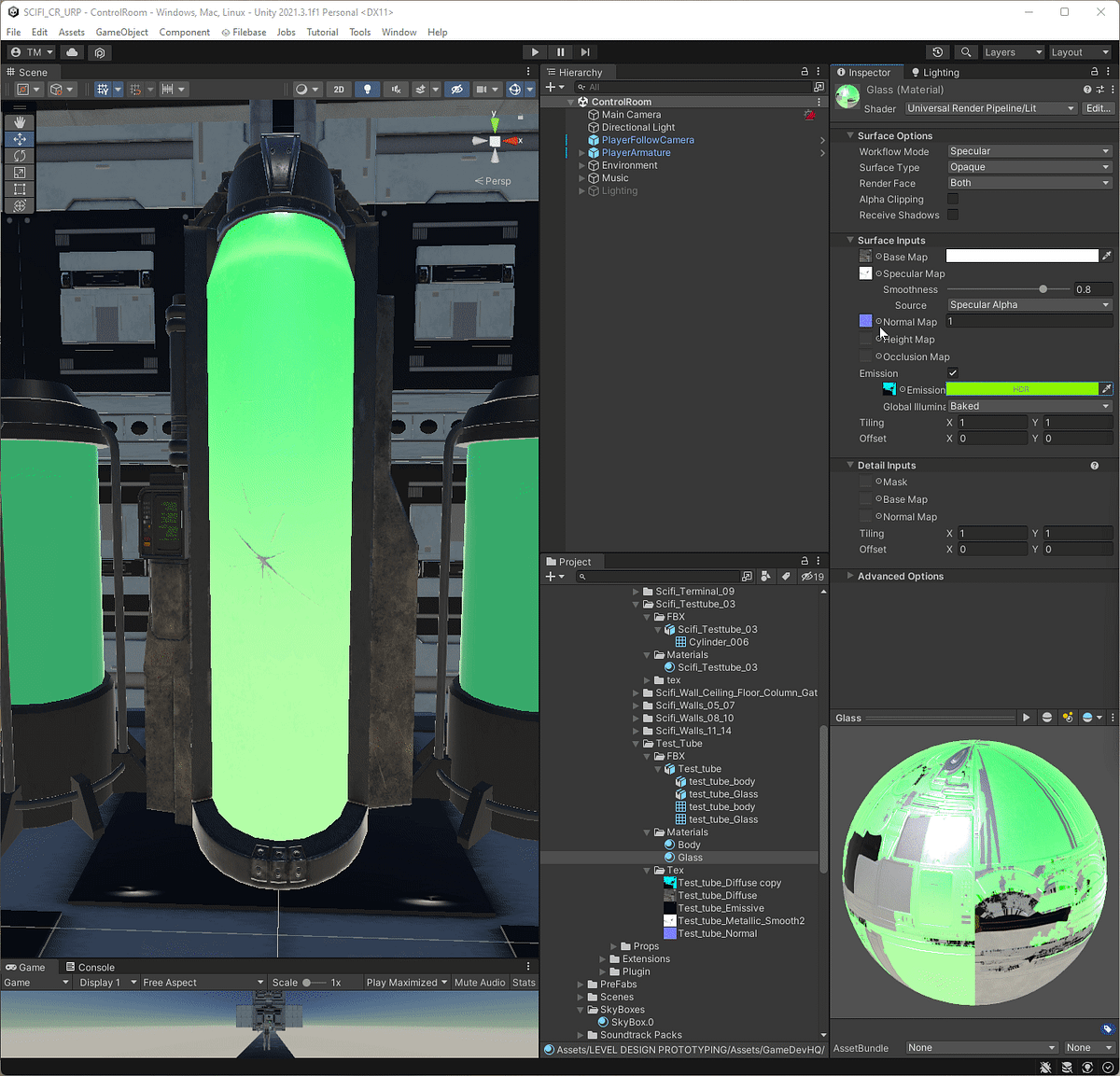Screen dimensions: 1120x1076
Task: Enable the Receive Shadows checkbox
Action: (953, 215)
